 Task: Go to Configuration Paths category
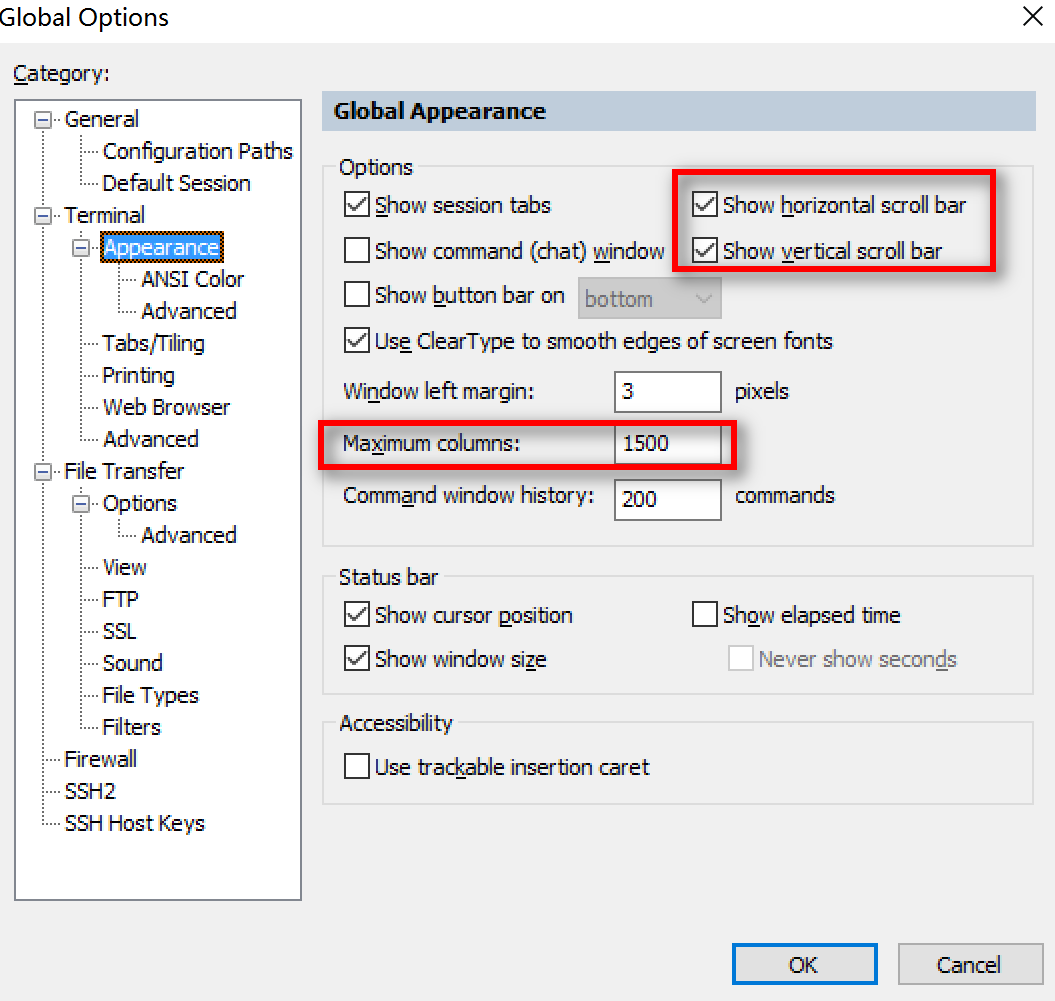tap(197, 152)
